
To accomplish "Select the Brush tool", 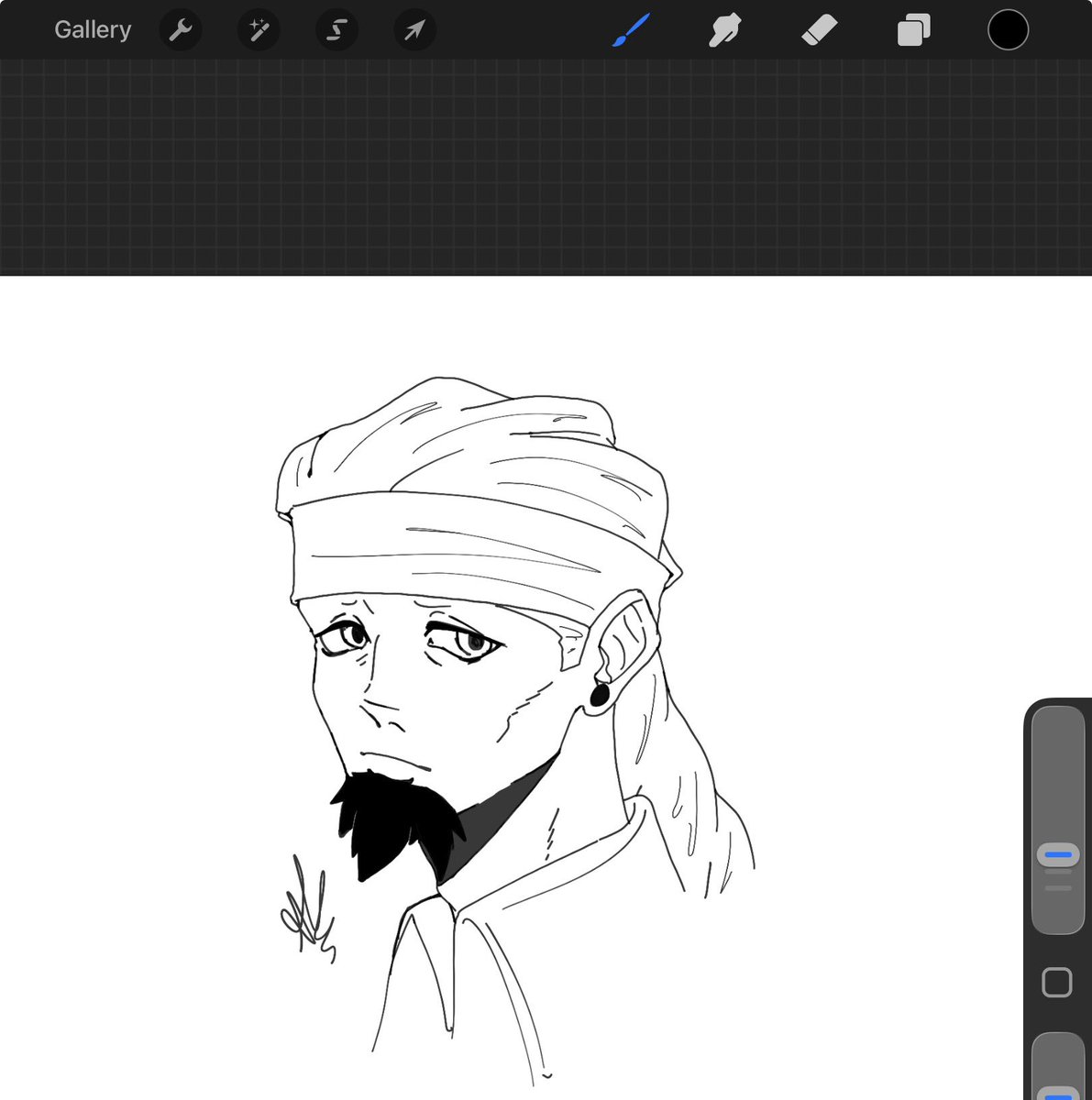I will (631, 30).
